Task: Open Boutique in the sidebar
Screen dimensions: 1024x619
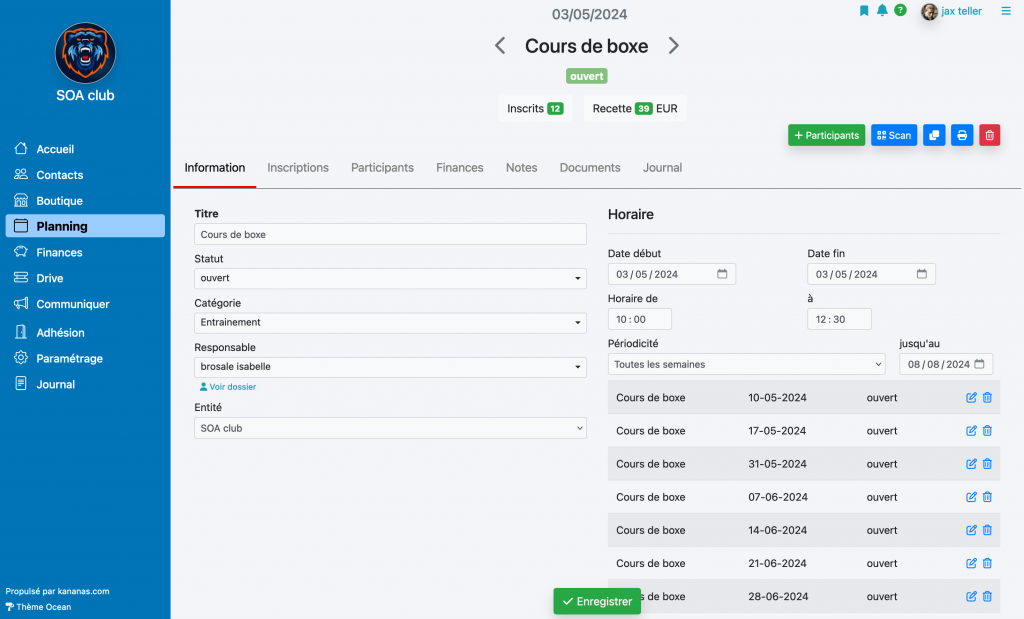Action: (85, 201)
